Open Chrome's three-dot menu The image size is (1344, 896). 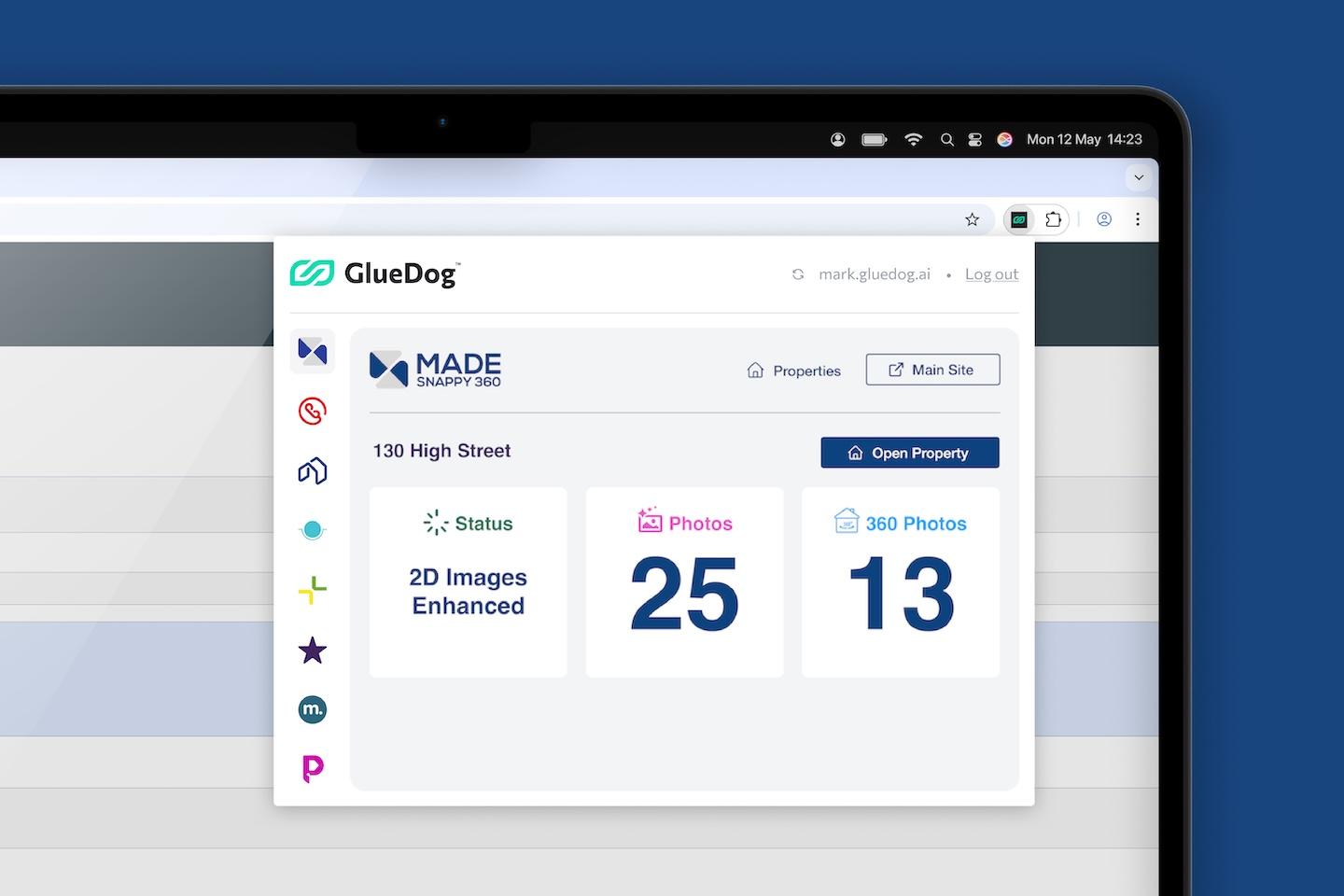tap(1138, 219)
